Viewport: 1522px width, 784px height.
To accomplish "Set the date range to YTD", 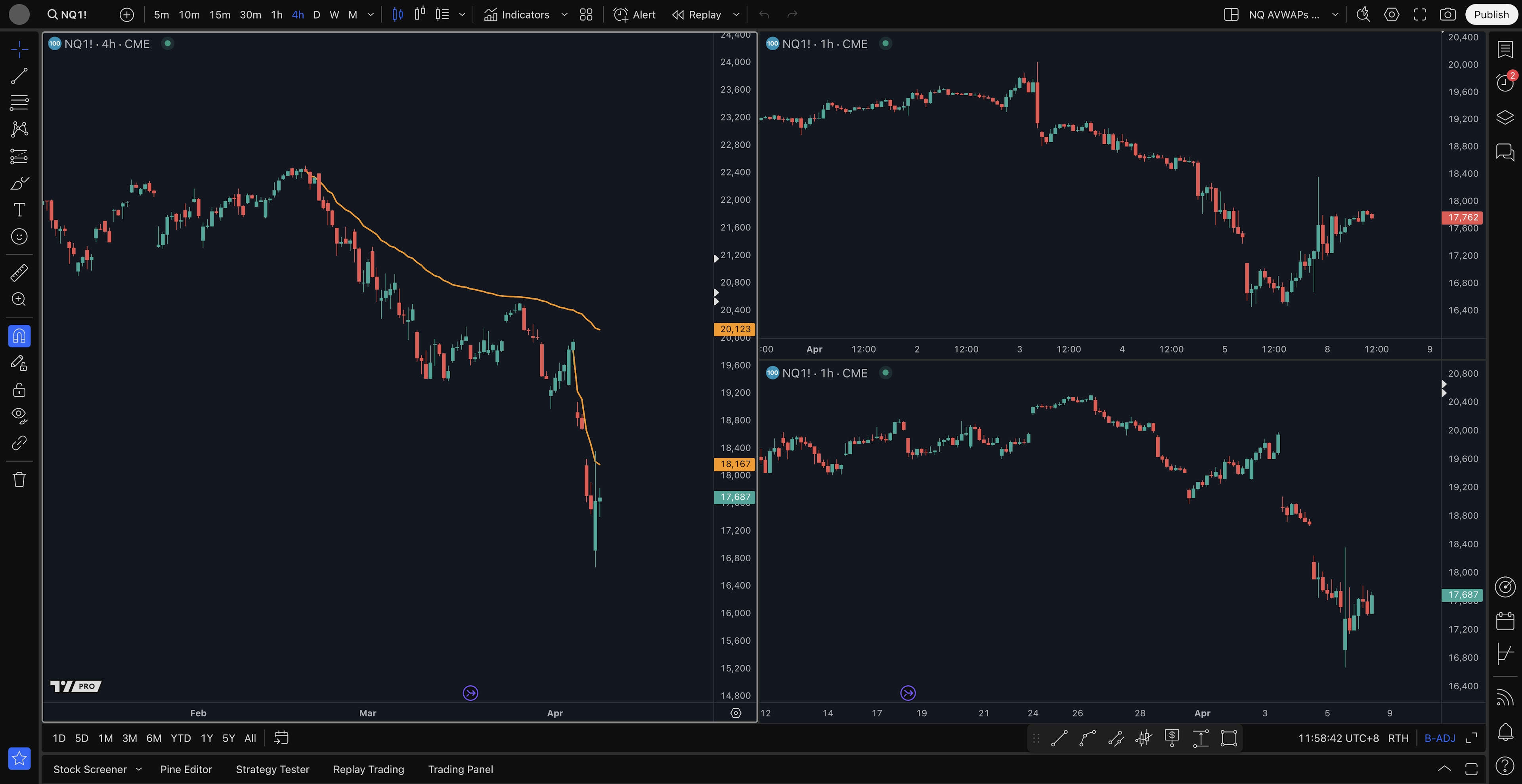I will 180,738.
